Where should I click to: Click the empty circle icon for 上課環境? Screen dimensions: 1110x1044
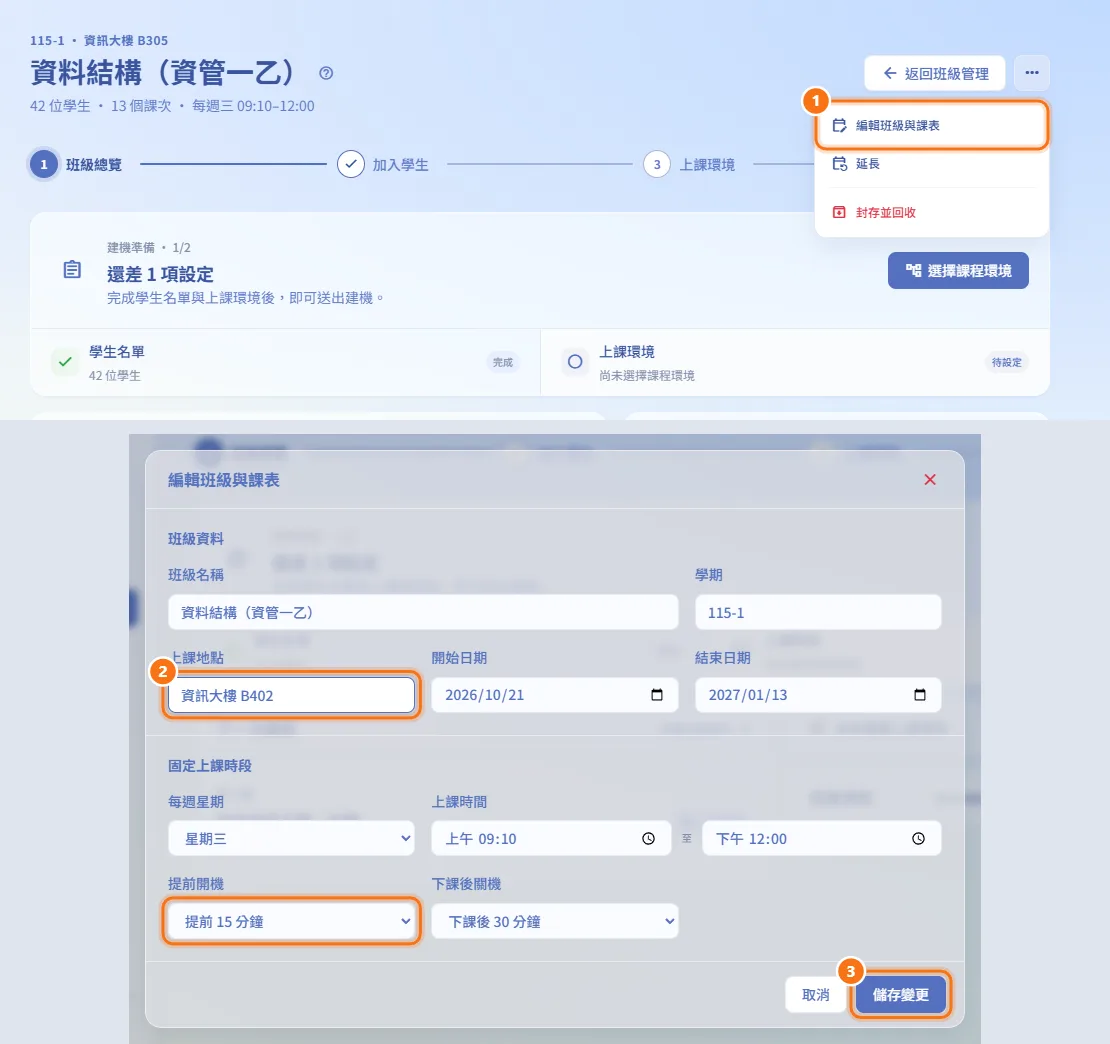coord(575,362)
